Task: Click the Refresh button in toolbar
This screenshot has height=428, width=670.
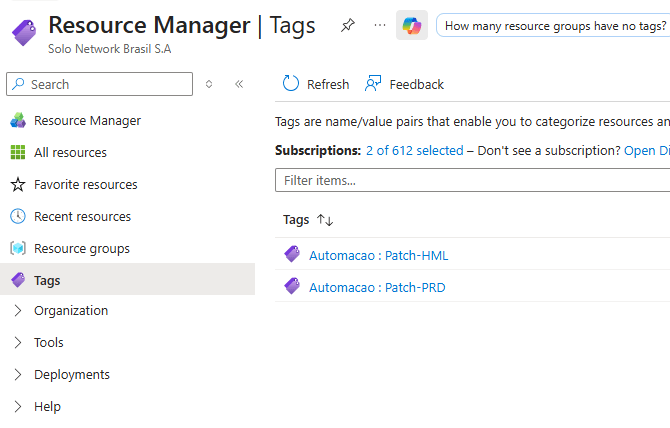Action: [x=316, y=85]
